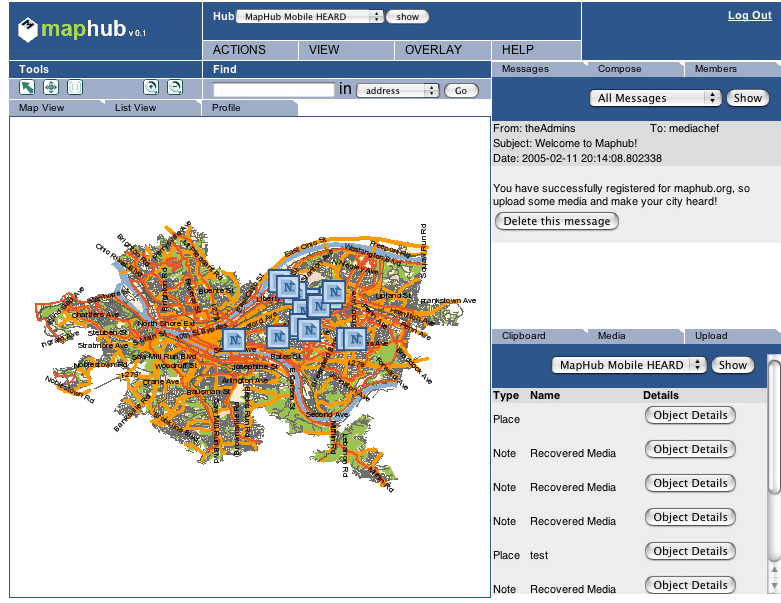The image size is (781, 603).
Task: Click the 'From: theAdmins' text
Action: point(534,128)
